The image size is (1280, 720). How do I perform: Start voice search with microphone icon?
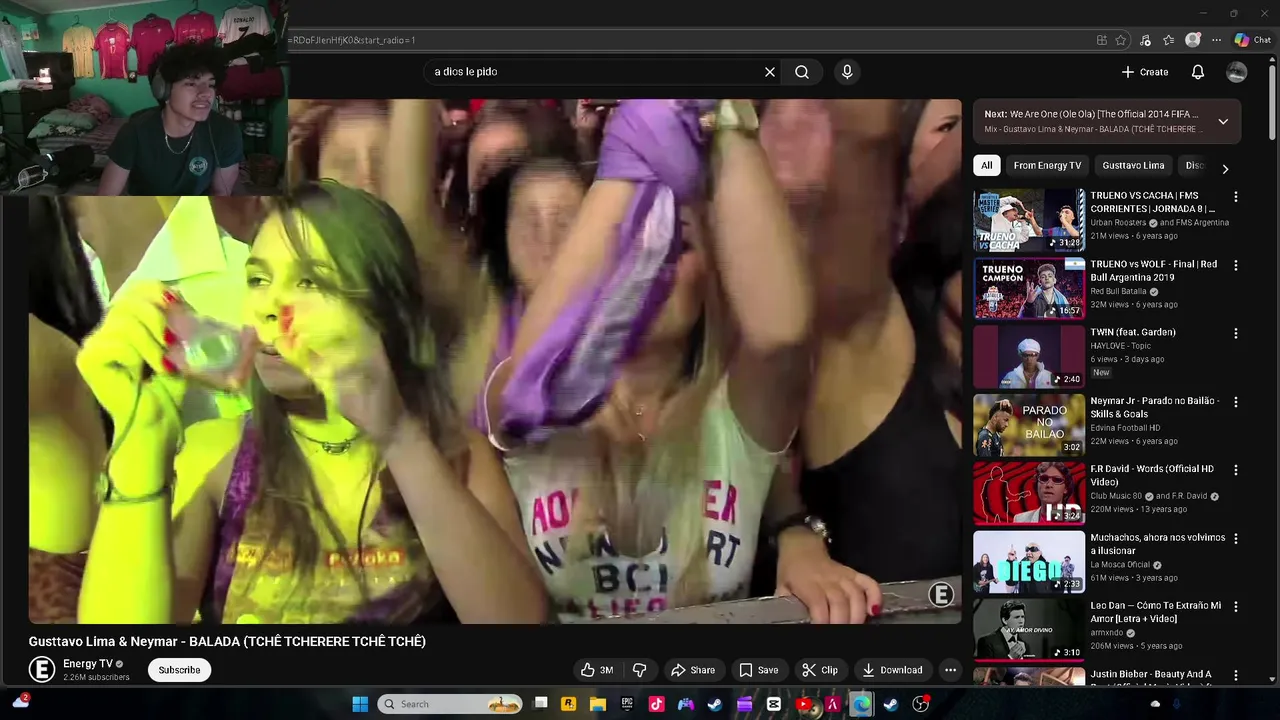click(x=847, y=72)
